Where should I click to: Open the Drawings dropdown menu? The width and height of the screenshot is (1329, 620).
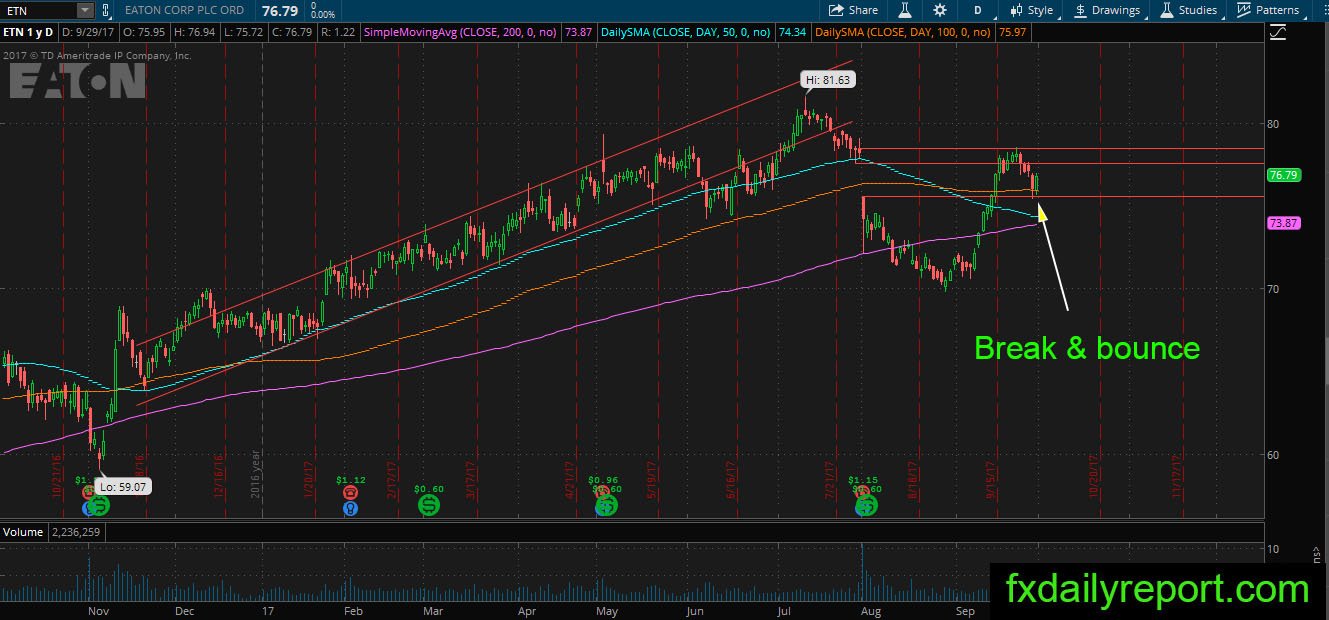1107,10
